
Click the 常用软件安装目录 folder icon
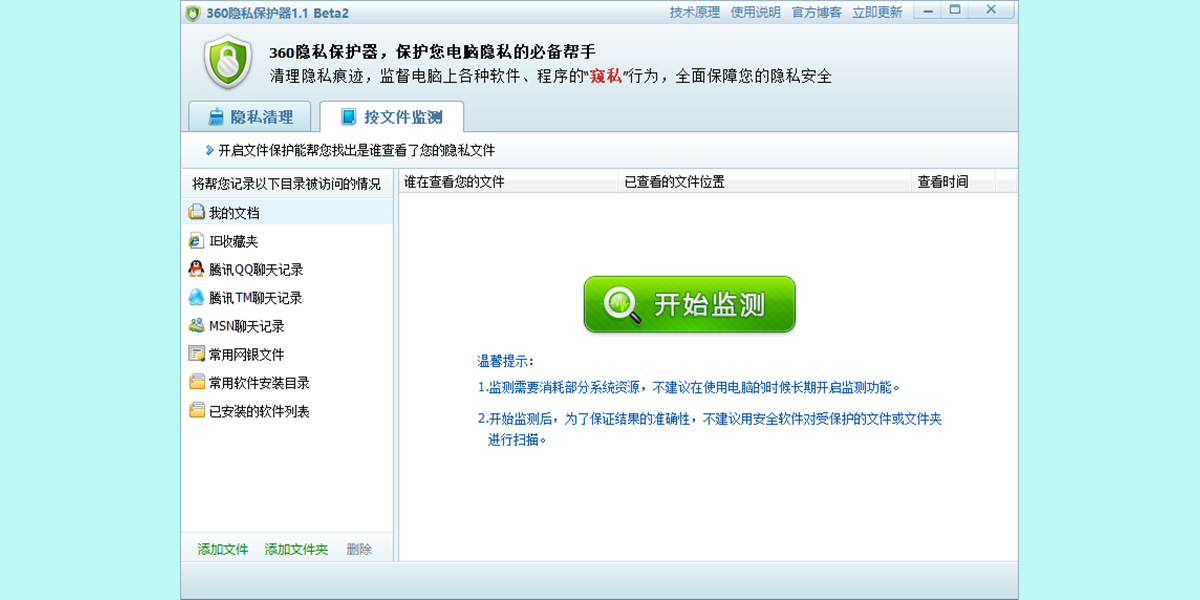pos(197,382)
